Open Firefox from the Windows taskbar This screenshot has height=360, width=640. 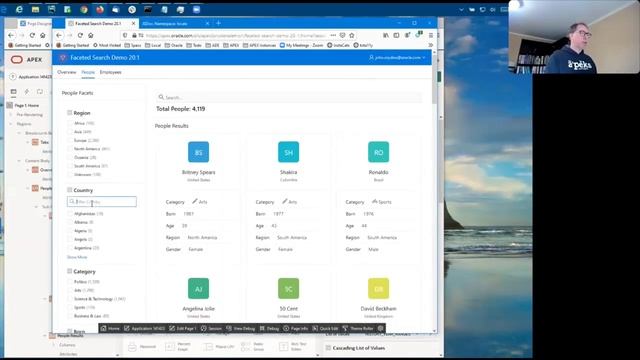coord(100,9)
